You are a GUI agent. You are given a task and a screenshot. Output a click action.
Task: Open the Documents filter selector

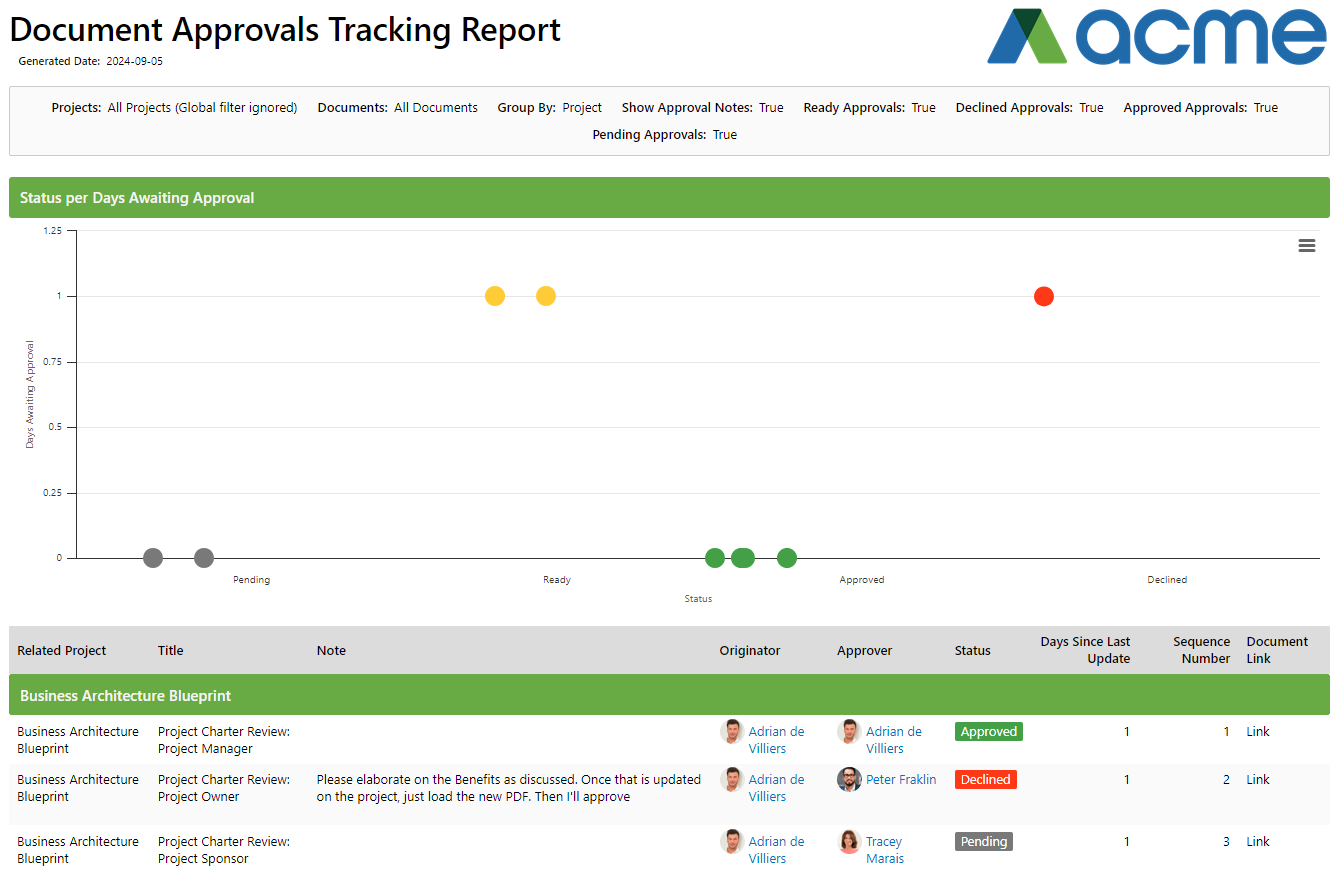tap(435, 107)
